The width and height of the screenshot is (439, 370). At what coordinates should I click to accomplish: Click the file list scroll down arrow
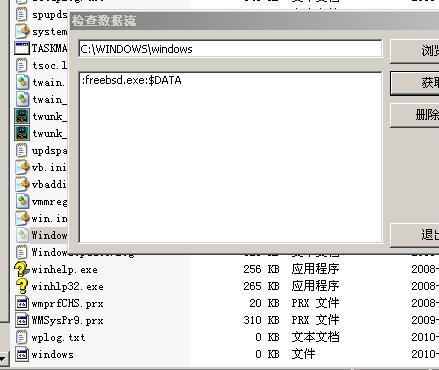4,359
